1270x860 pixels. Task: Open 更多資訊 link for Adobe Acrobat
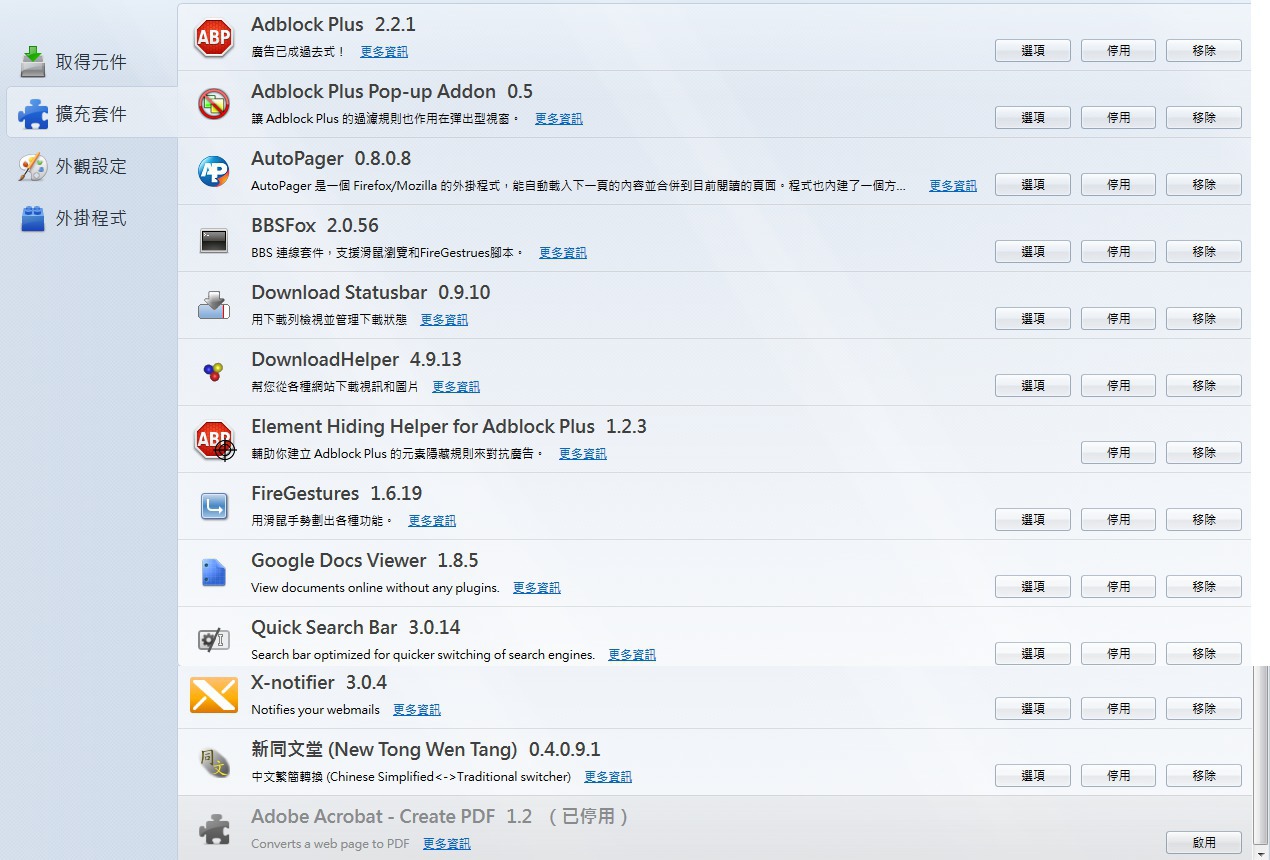point(447,844)
